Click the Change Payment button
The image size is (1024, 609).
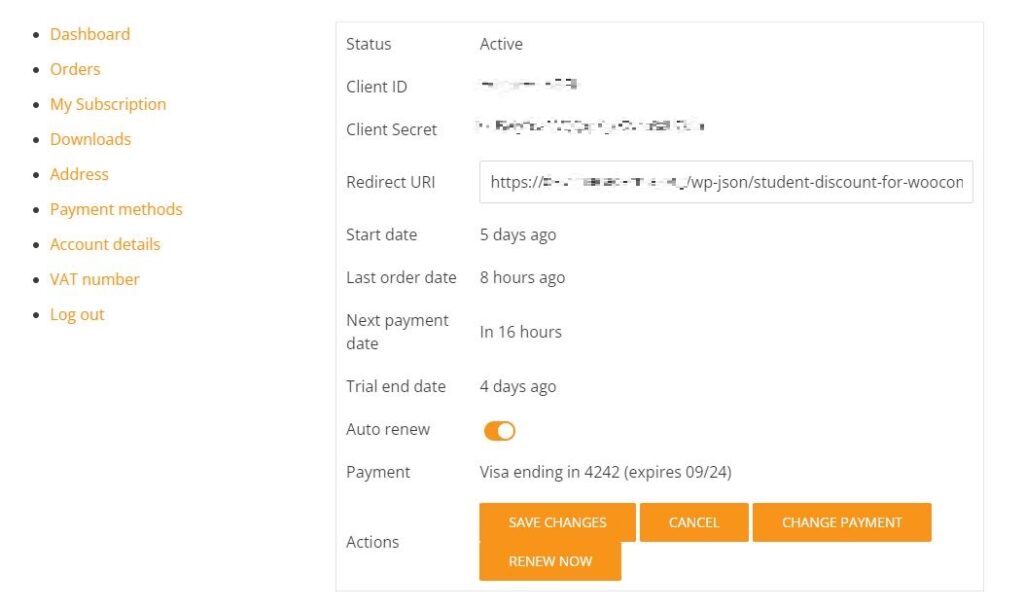coord(841,523)
